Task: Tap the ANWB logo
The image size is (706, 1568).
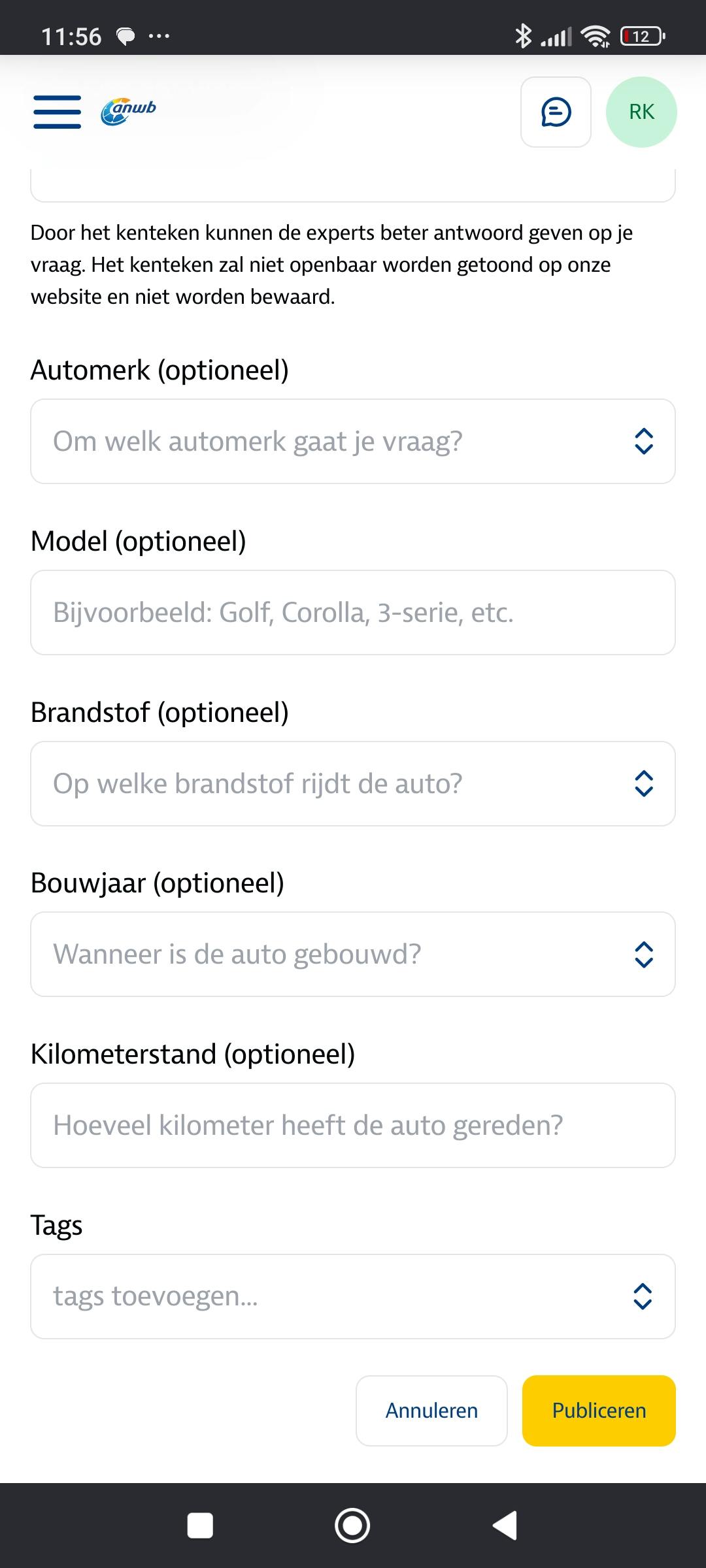Action: (129, 112)
